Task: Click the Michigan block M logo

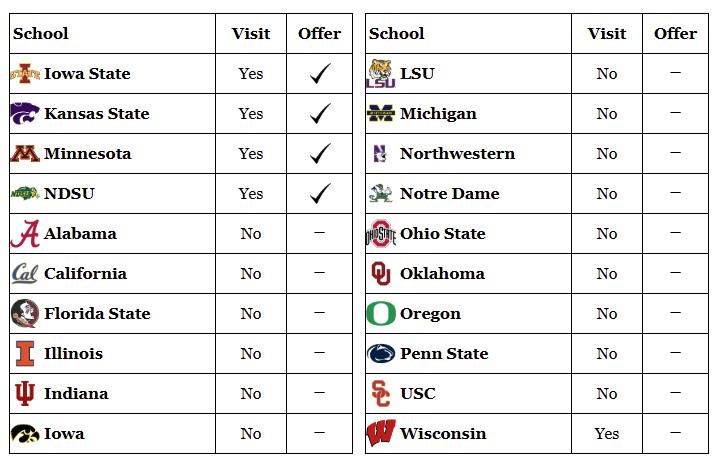Action: pyautogui.click(x=381, y=114)
